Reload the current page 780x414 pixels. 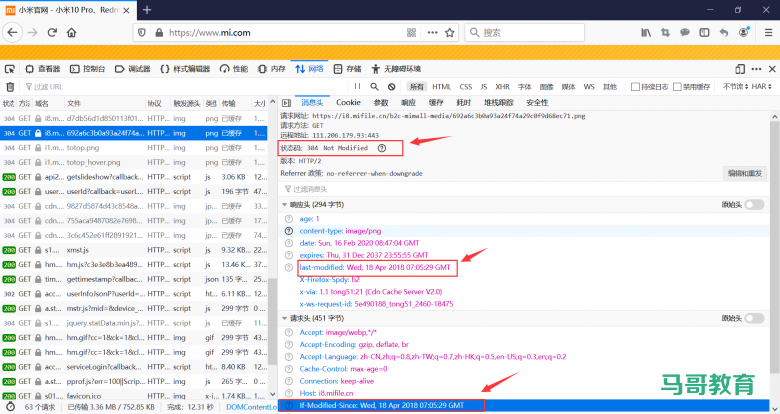[x=52, y=33]
